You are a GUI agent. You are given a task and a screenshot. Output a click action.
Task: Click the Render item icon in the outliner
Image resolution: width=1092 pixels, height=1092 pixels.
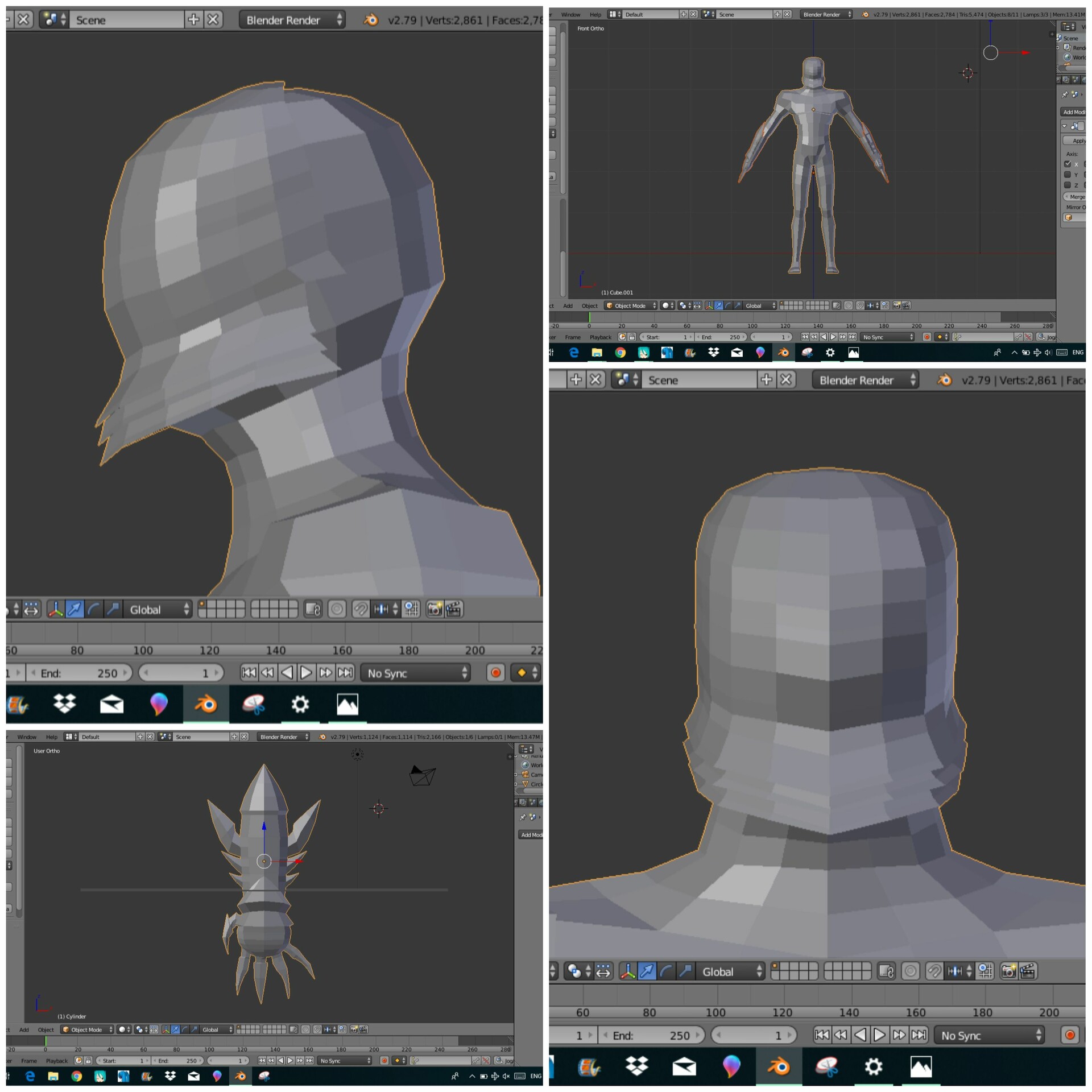tap(1067, 47)
